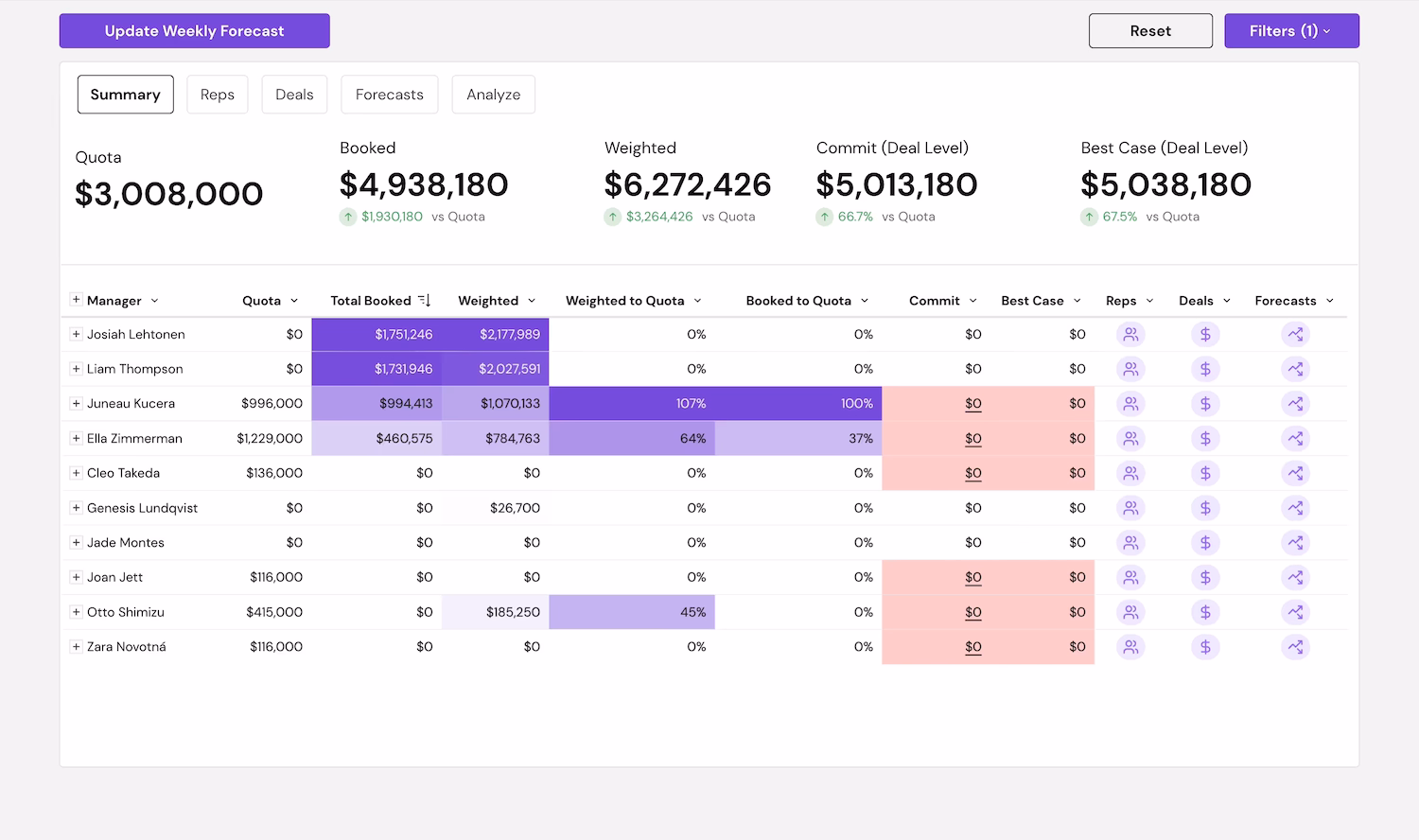Open the Filters dropdown

1291,30
